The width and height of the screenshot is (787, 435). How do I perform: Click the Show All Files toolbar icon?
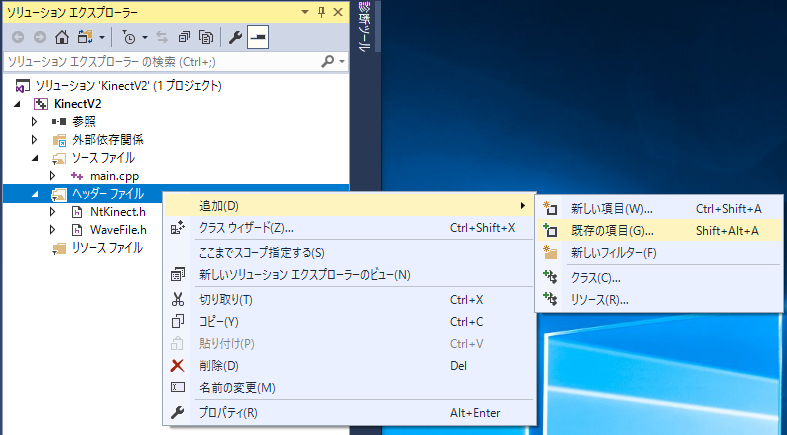coord(206,38)
